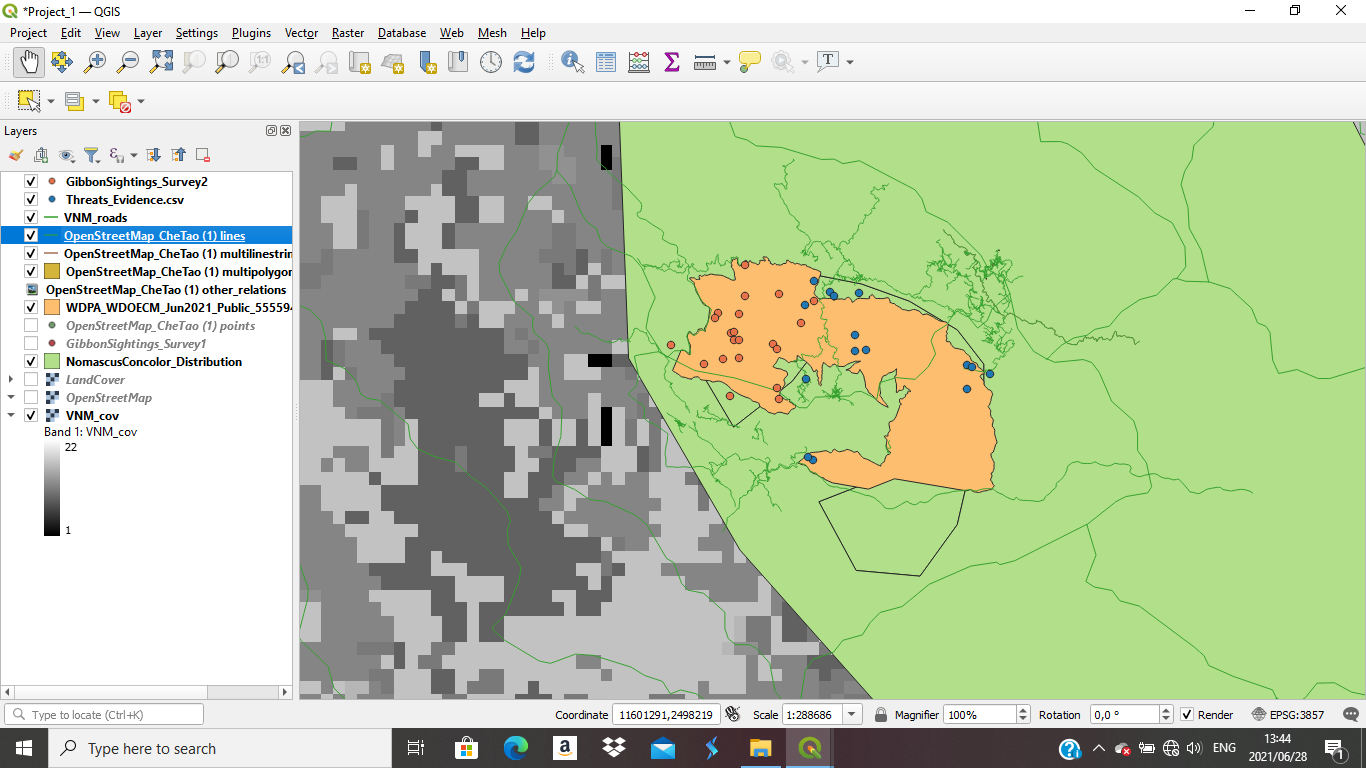Enable the LandCover layer checkbox
Viewport: 1366px width, 768px height.
click(30, 380)
